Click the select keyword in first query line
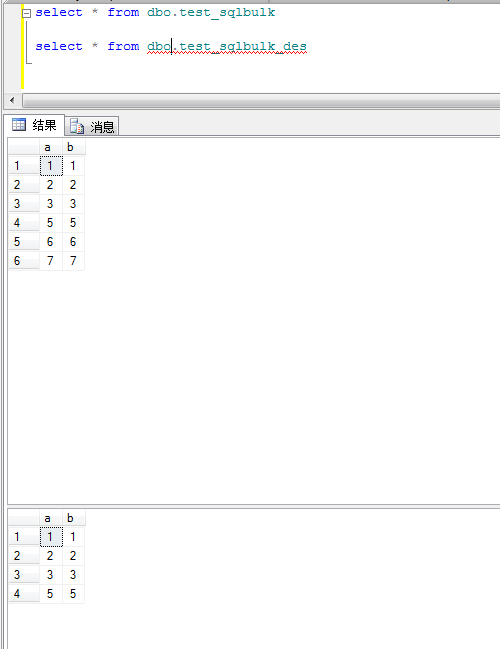This screenshot has height=649, width=500. pyautogui.click(x=59, y=12)
